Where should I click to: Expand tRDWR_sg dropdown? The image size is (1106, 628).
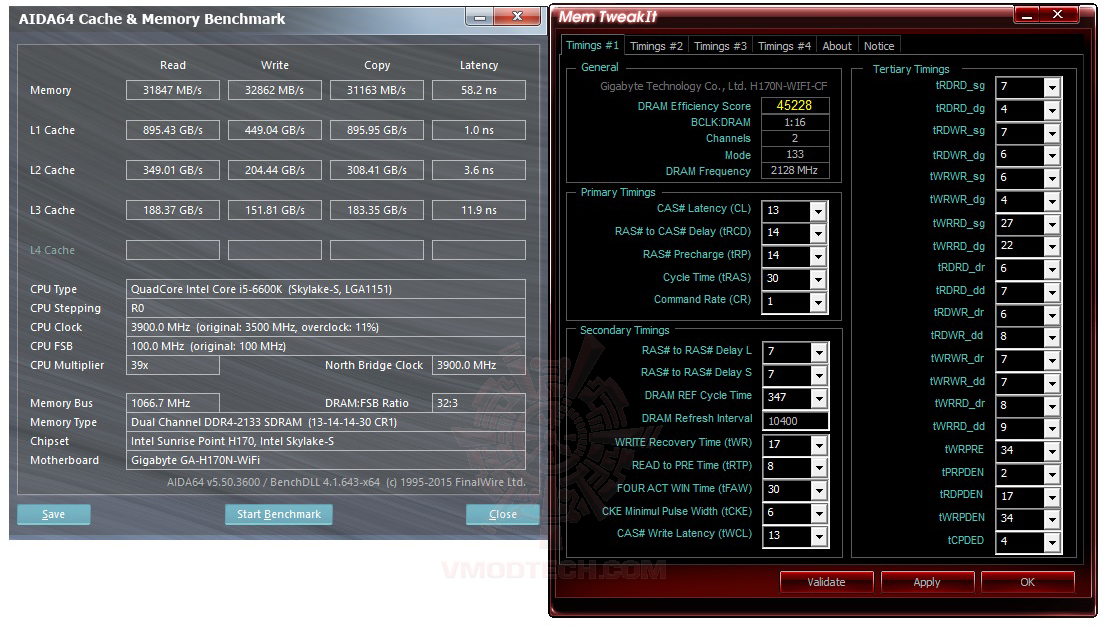1052,133
